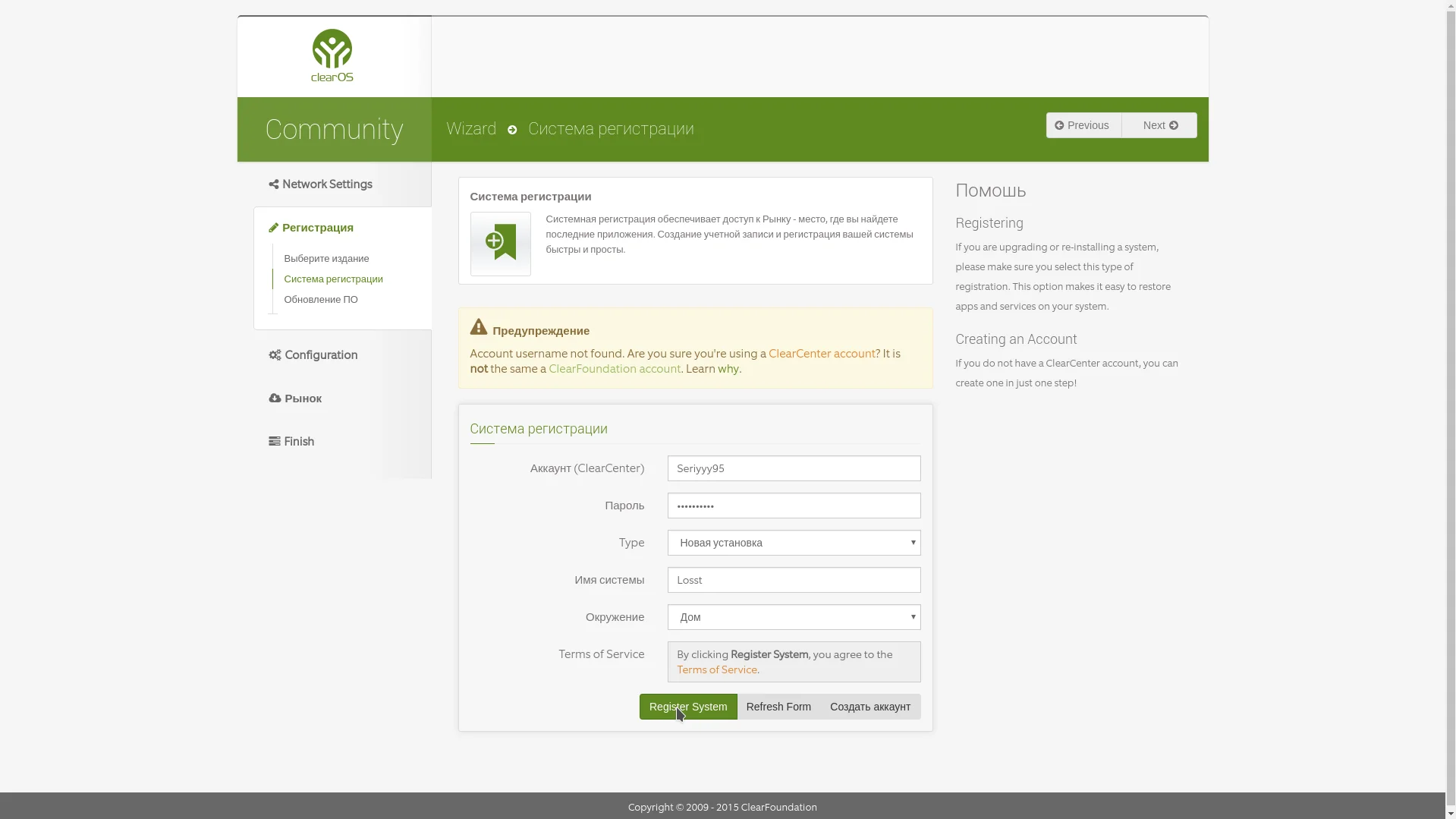Click Создать аккаунт button
1456x819 pixels.
click(870, 707)
